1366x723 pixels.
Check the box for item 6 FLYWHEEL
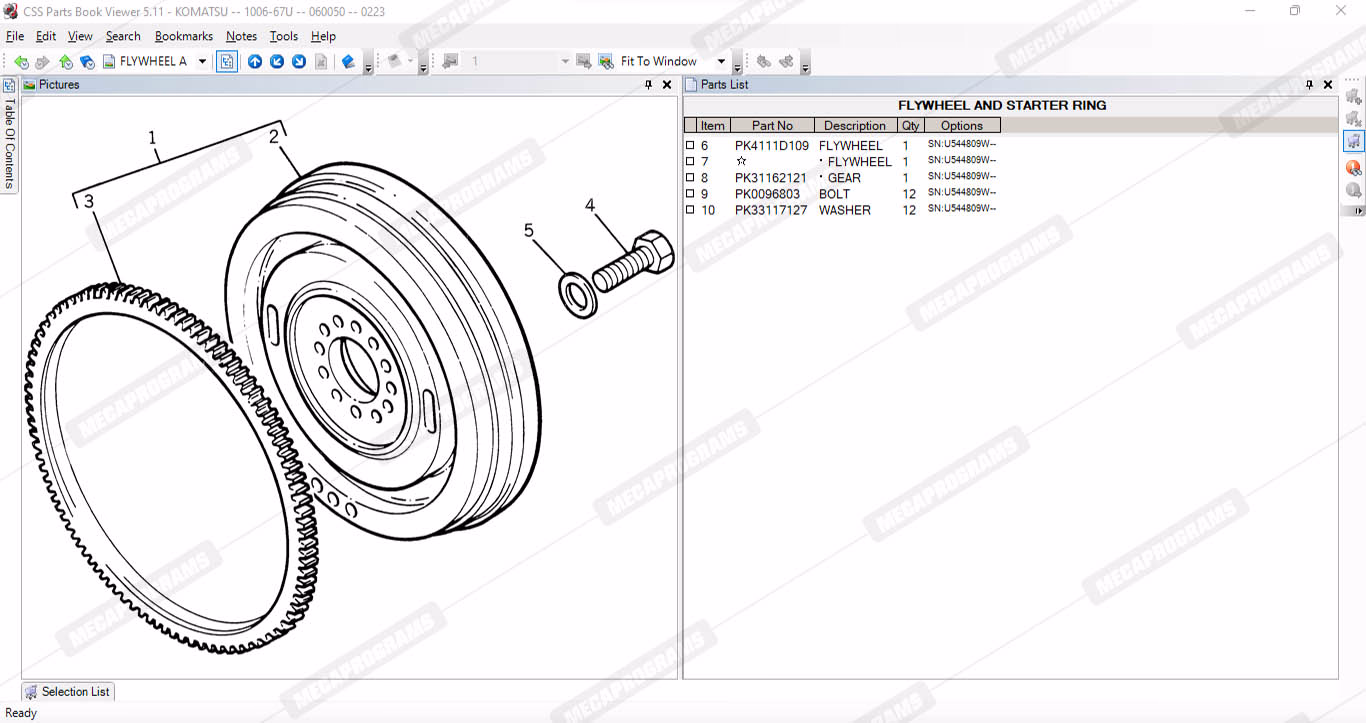pyautogui.click(x=690, y=146)
